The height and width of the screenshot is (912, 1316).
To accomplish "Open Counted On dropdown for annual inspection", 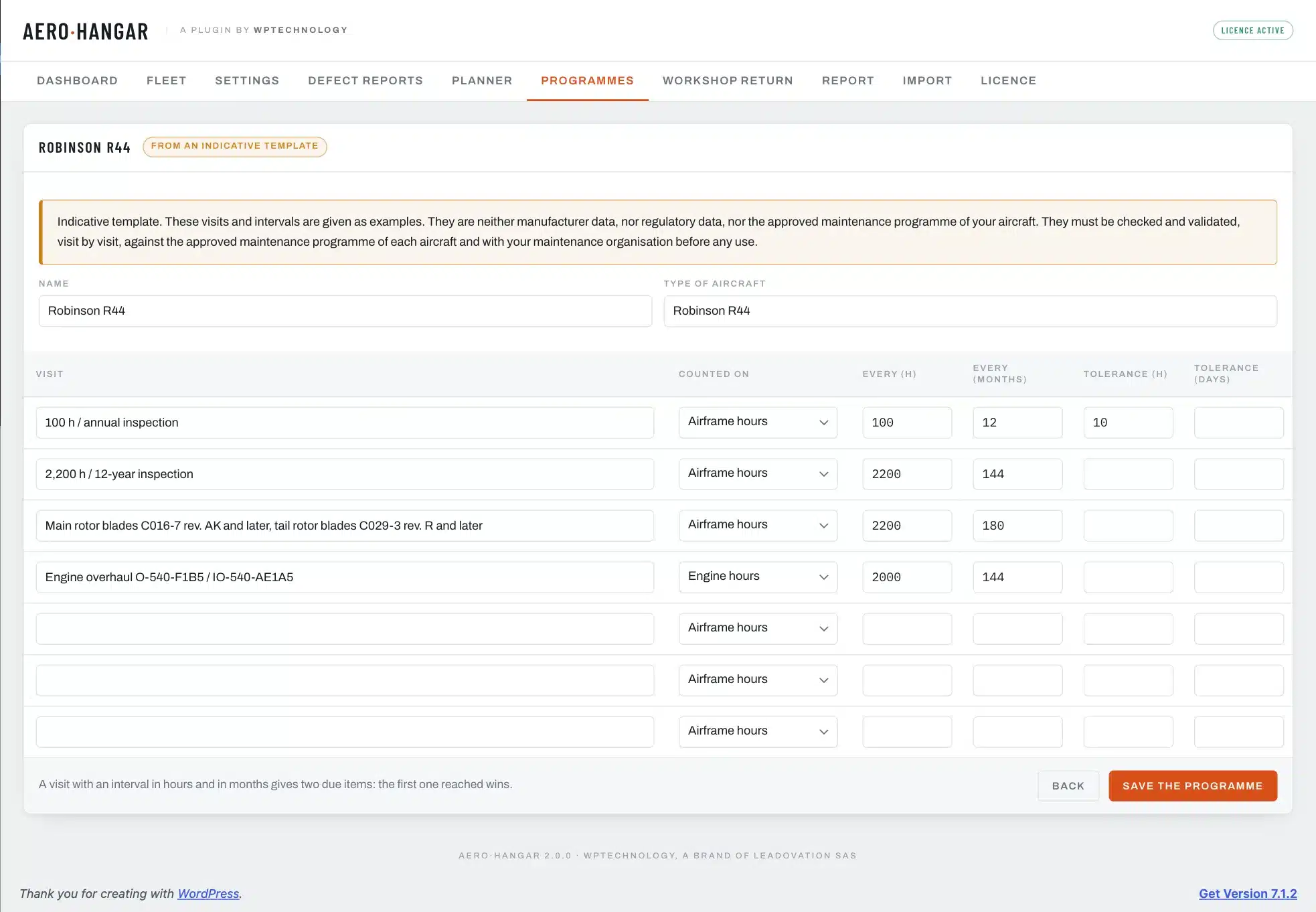I will (758, 423).
